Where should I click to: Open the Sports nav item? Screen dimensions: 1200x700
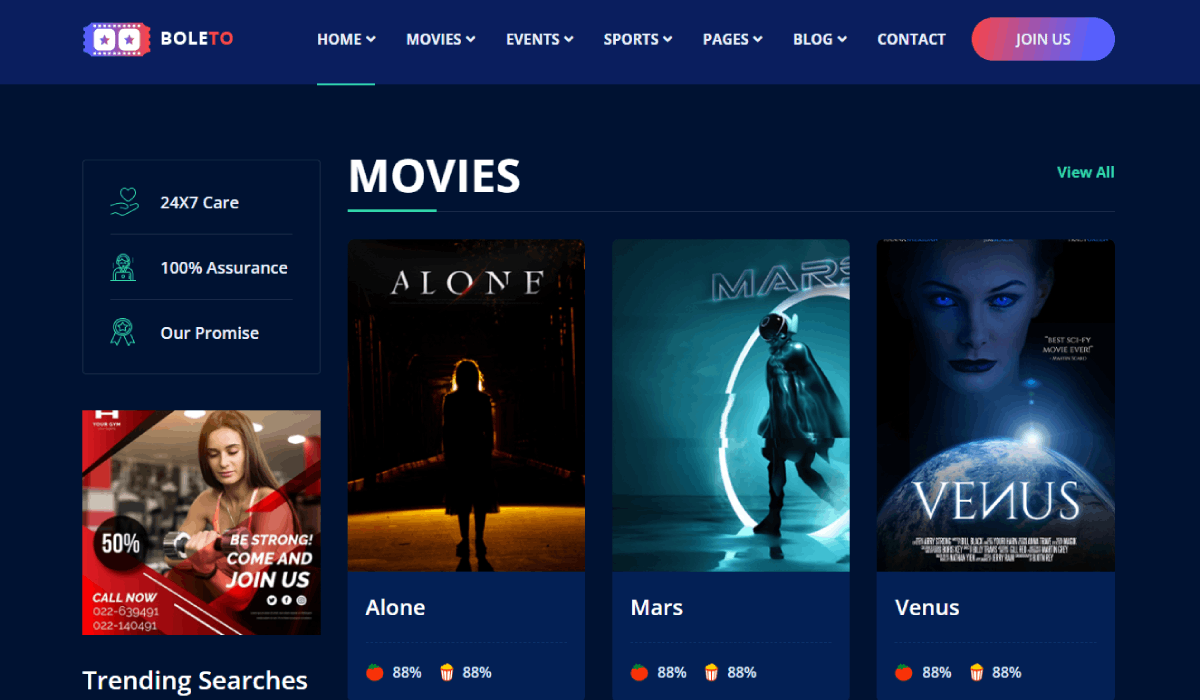click(x=638, y=39)
